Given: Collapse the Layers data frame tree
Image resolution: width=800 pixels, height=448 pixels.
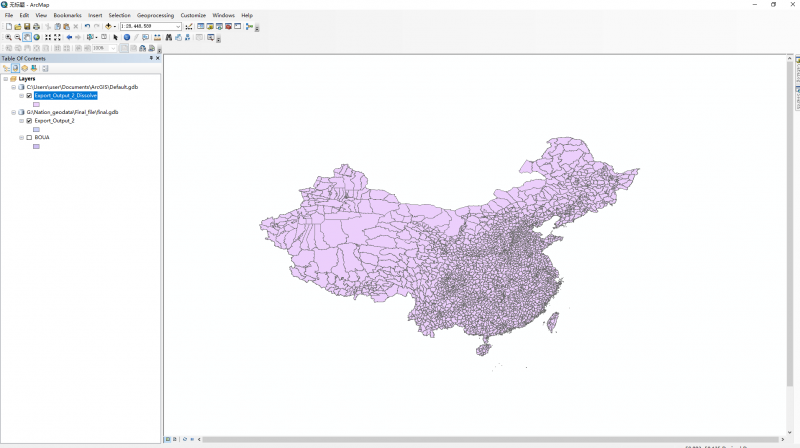Looking at the screenshot, I should pos(5,78).
